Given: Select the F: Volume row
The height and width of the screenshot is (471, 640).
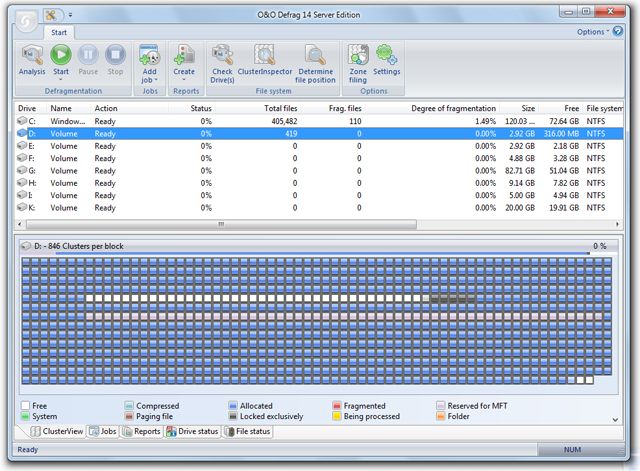Looking at the screenshot, I should point(320,158).
